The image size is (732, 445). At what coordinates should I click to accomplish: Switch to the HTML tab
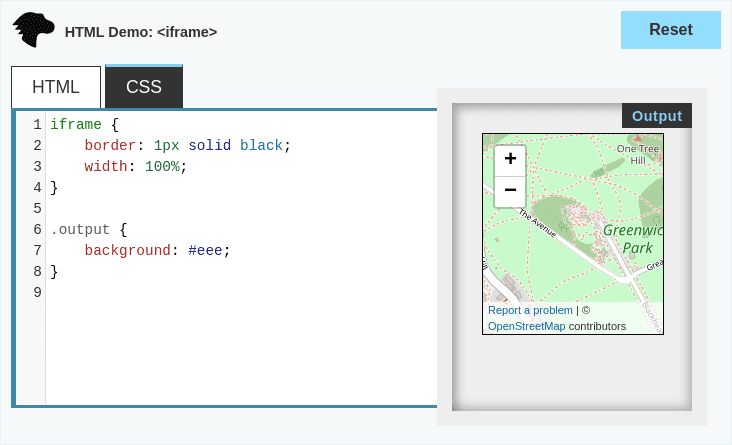56,87
